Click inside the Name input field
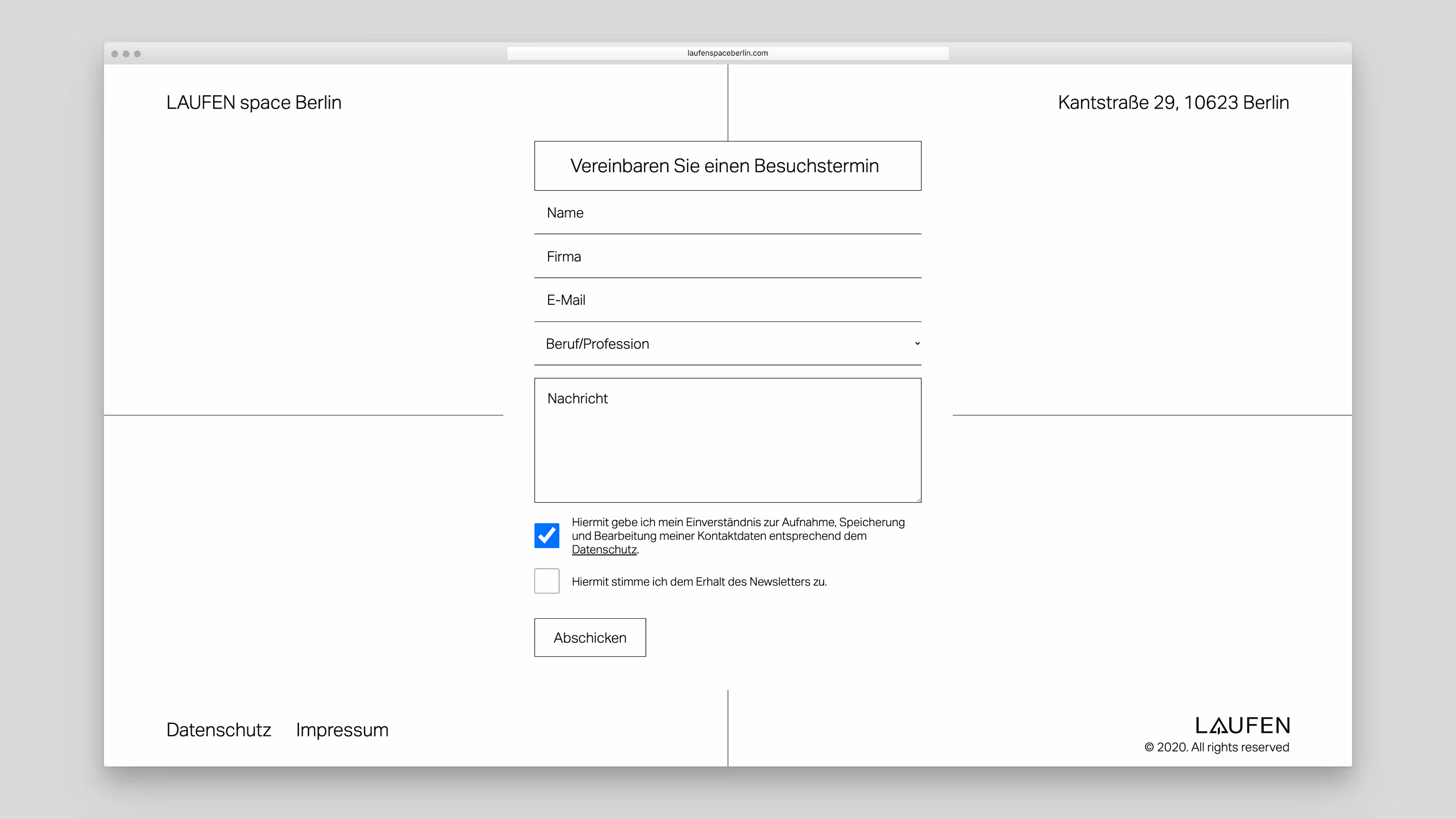The width and height of the screenshot is (1456, 819). [x=727, y=213]
